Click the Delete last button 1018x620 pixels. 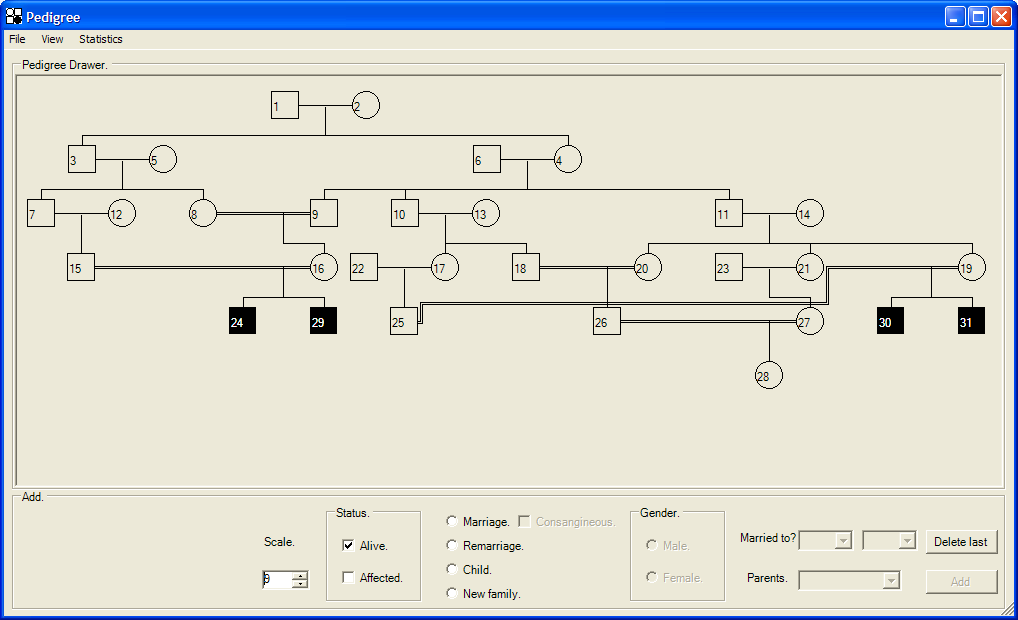961,541
